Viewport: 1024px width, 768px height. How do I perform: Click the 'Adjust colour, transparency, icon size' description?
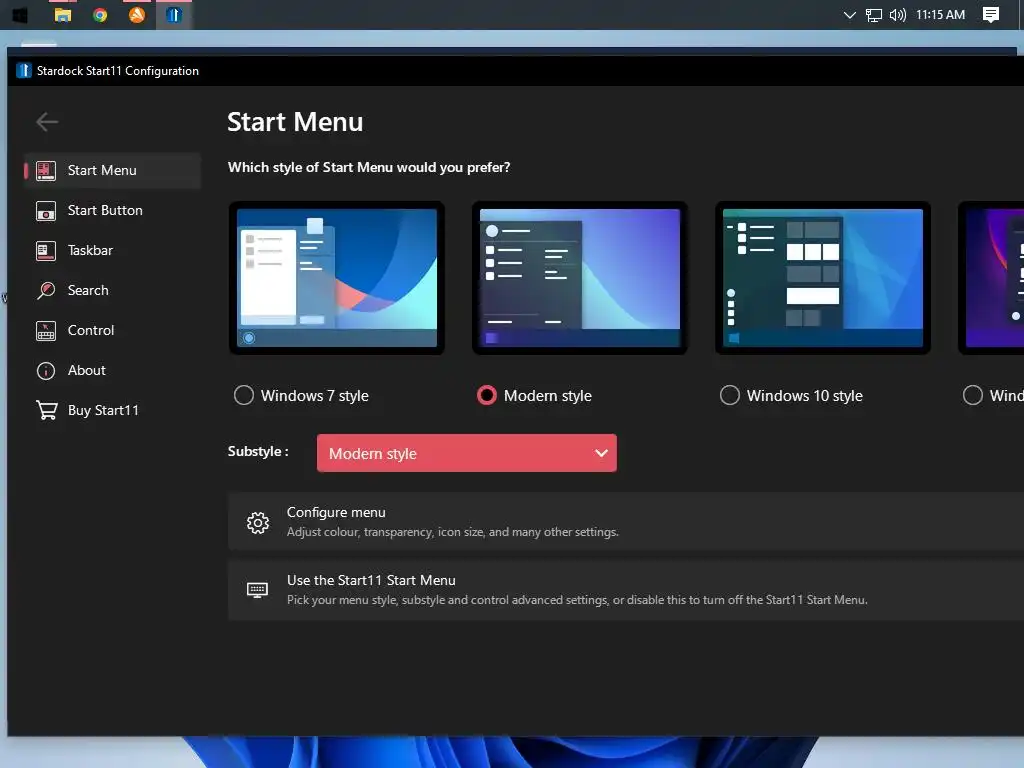pos(453,532)
